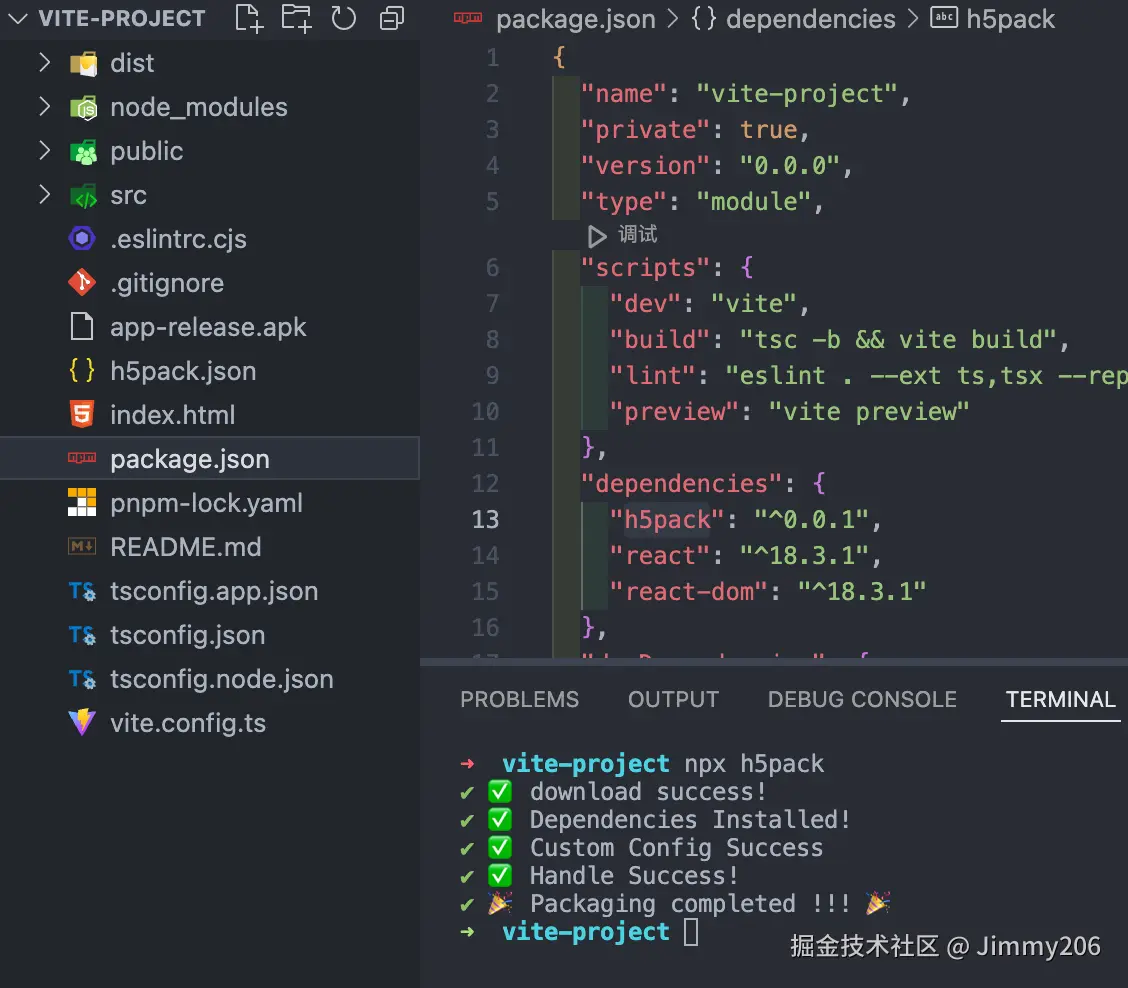Click the HTML5 icon of index.html

click(82, 414)
